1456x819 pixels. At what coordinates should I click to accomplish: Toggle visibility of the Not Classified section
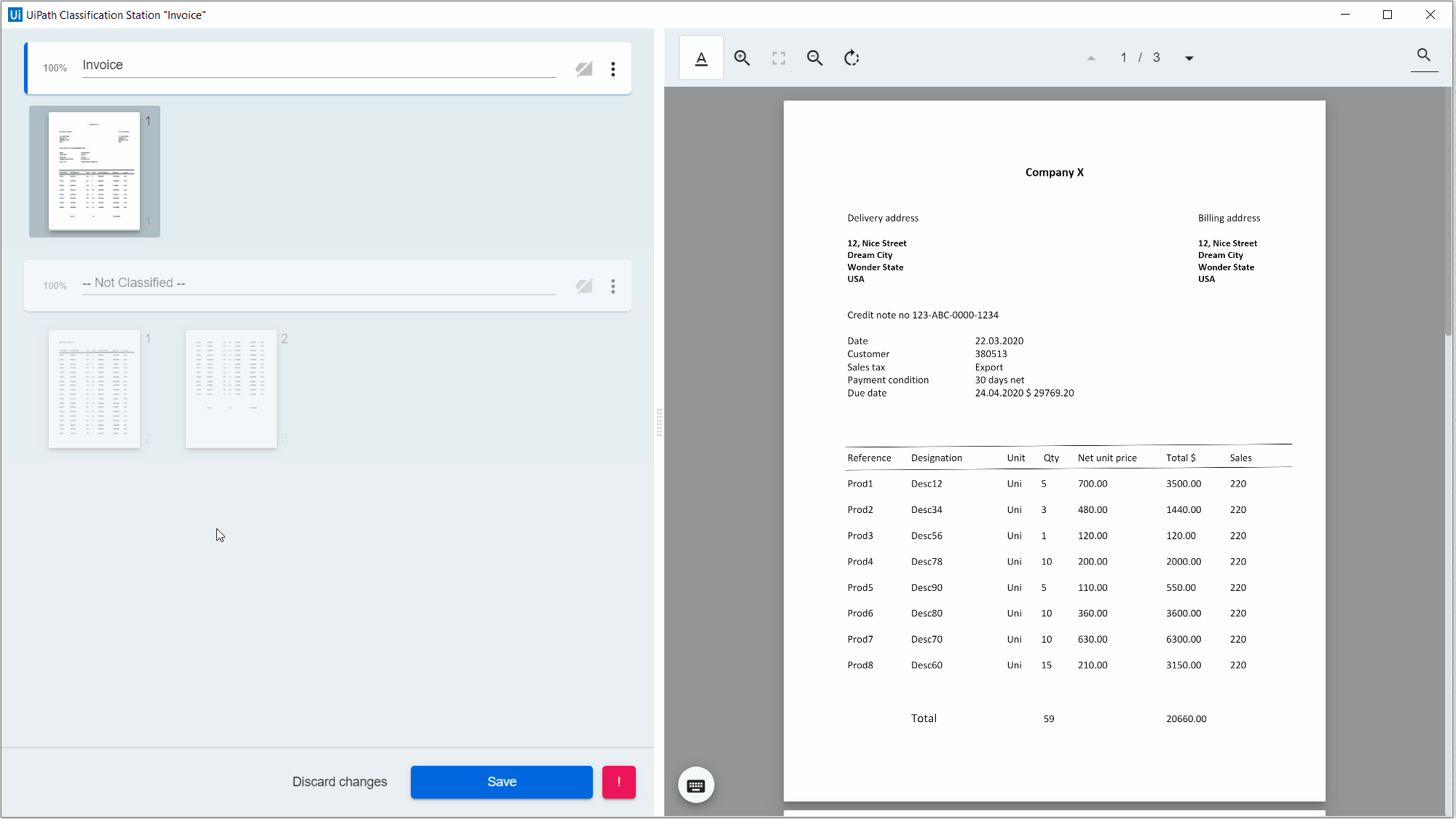584,286
